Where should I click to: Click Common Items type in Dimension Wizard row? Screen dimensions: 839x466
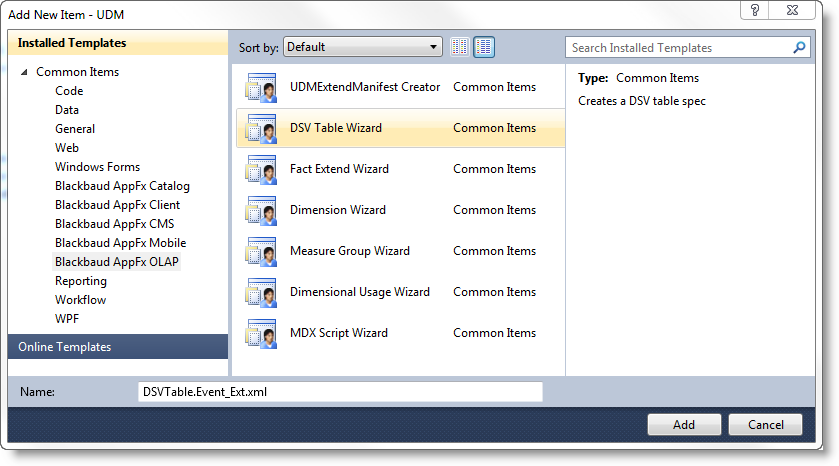click(x=494, y=210)
